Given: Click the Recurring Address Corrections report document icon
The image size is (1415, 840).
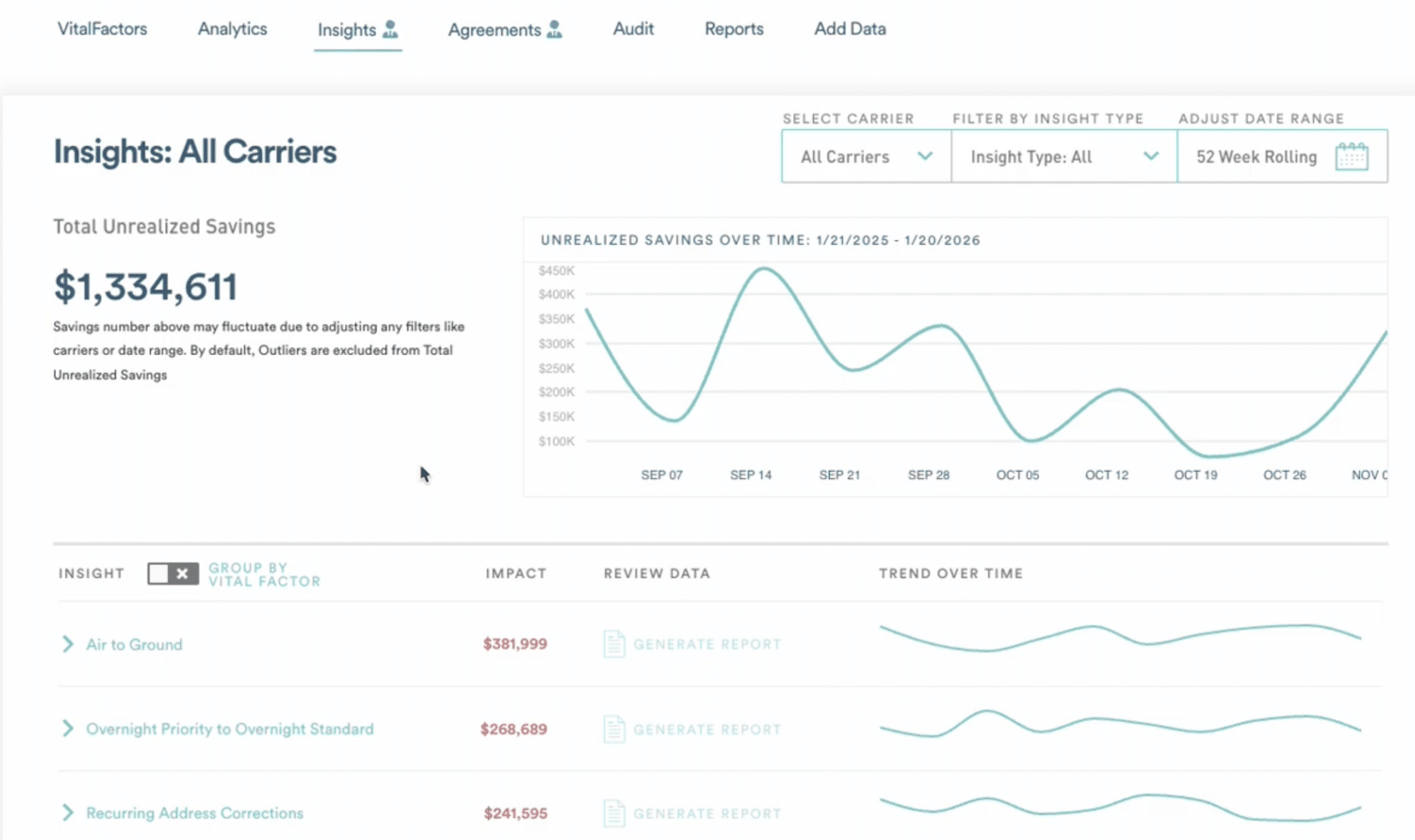Looking at the screenshot, I should [614, 813].
